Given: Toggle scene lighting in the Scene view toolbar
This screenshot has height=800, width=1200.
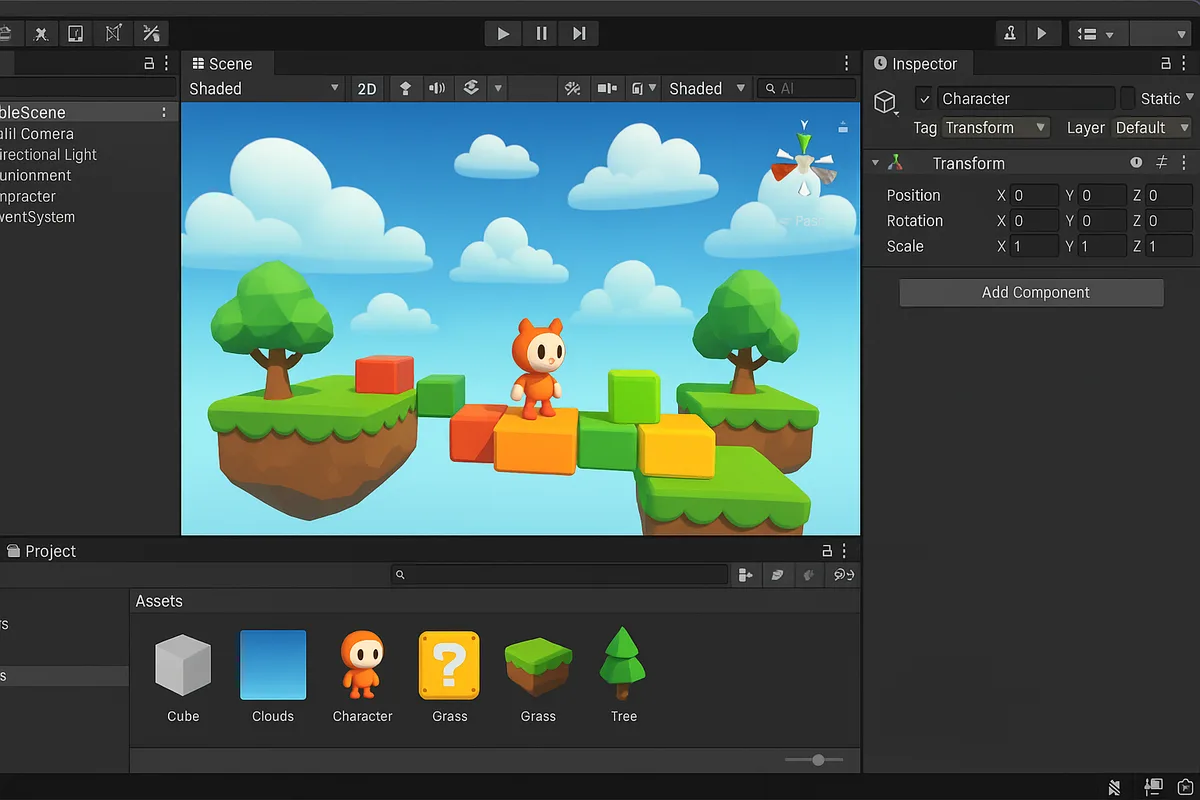Looking at the screenshot, I should coord(405,88).
